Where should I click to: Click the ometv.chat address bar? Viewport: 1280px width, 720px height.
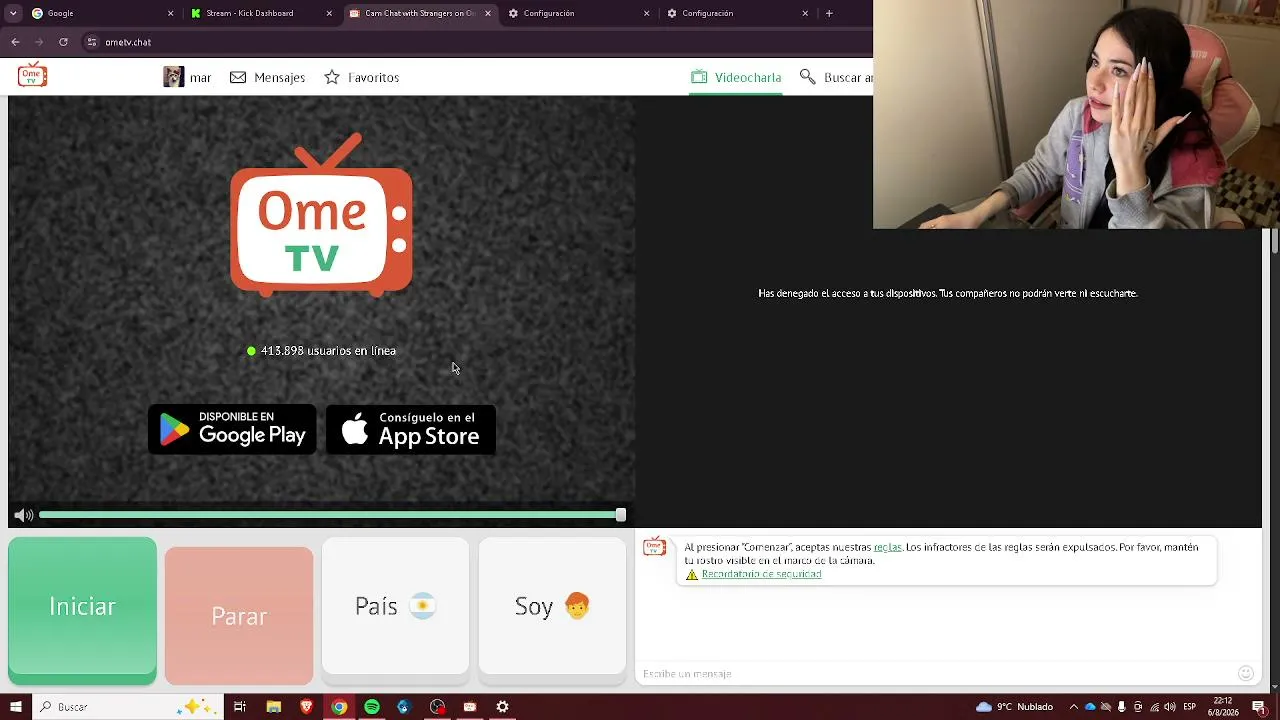click(476, 42)
